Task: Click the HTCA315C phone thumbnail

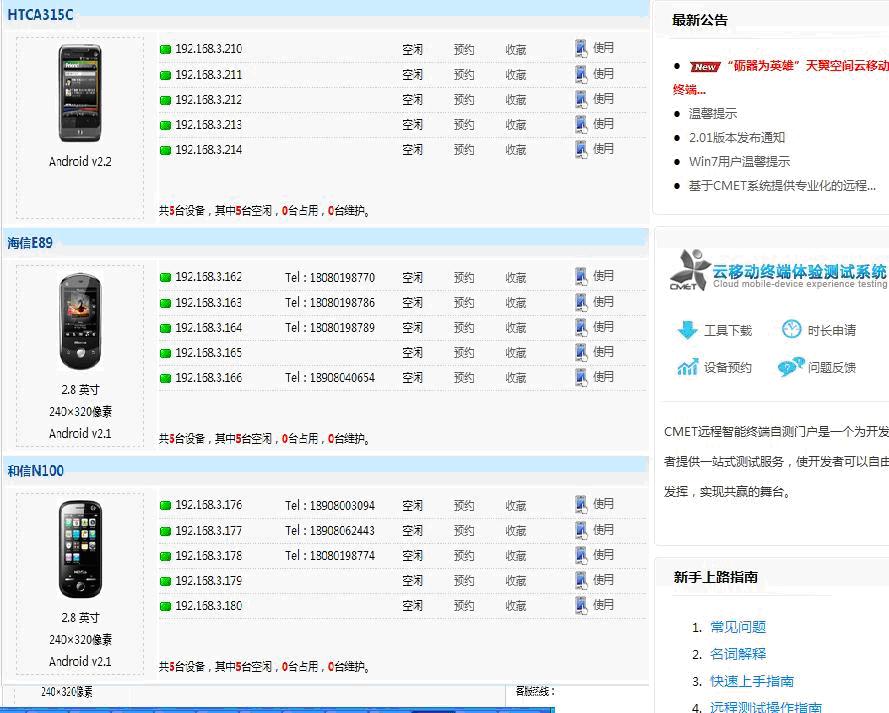Action: [x=80, y=93]
